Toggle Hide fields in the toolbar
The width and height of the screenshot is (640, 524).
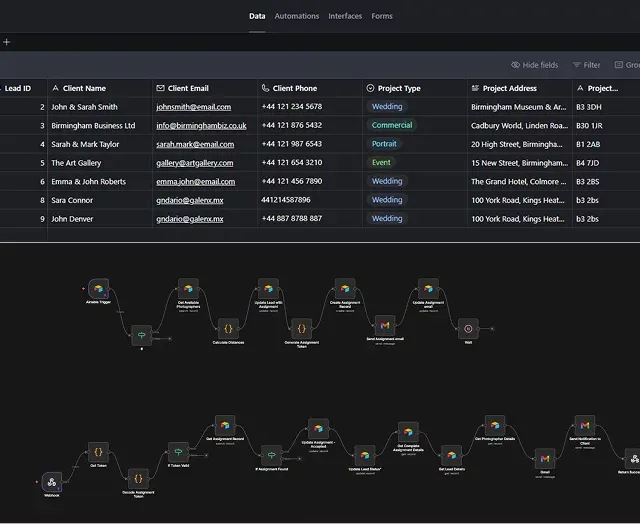[535, 65]
